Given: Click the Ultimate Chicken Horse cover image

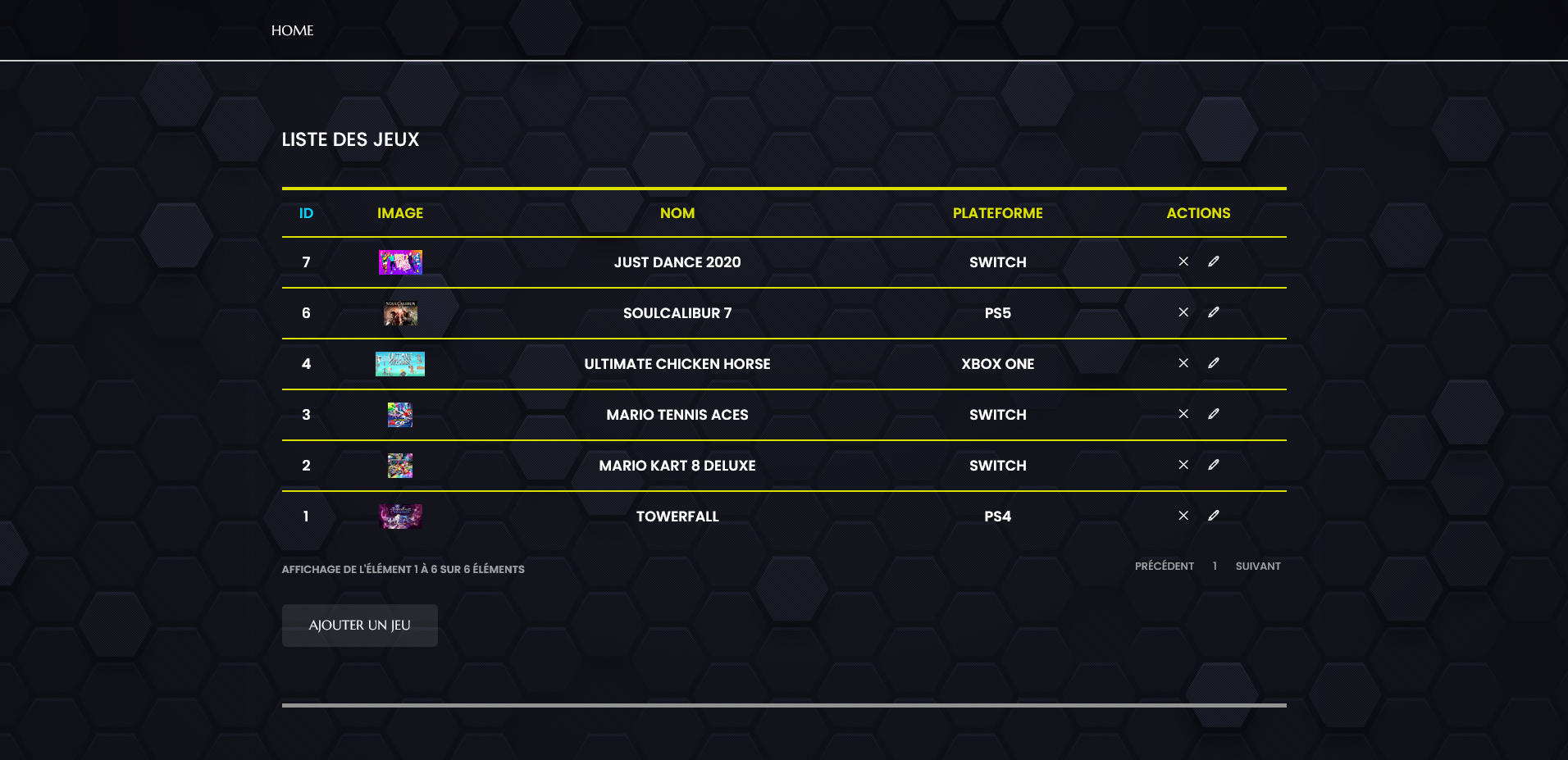Looking at the screenshot, I should 400,364.
